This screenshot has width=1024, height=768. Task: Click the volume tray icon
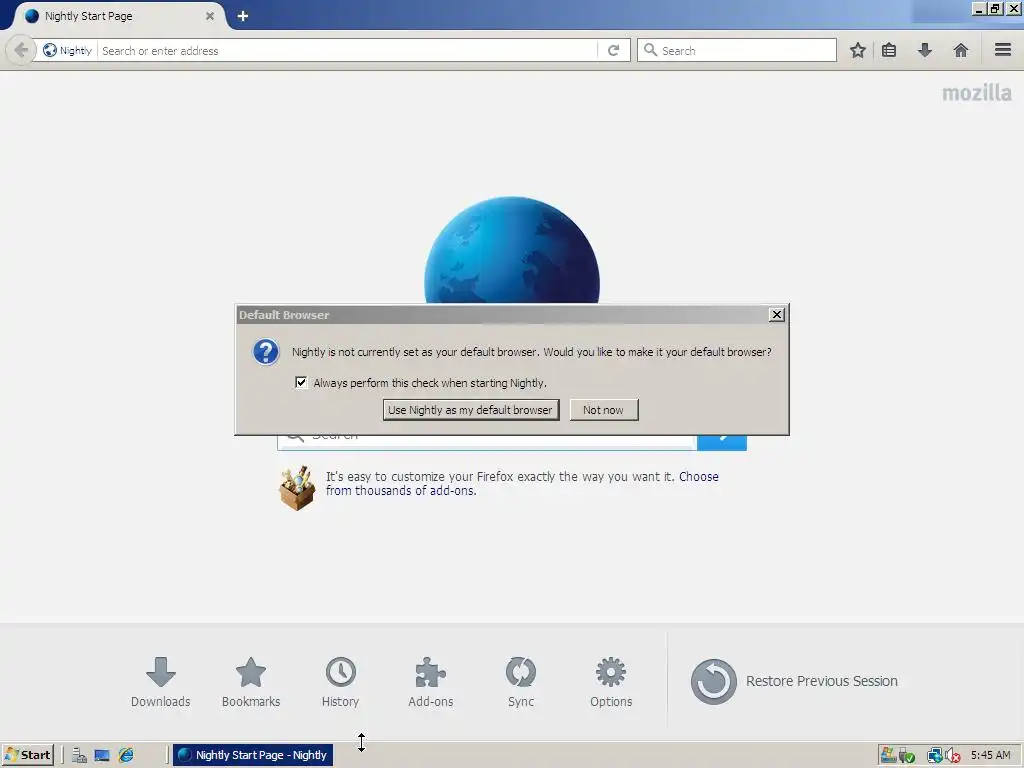953,756
